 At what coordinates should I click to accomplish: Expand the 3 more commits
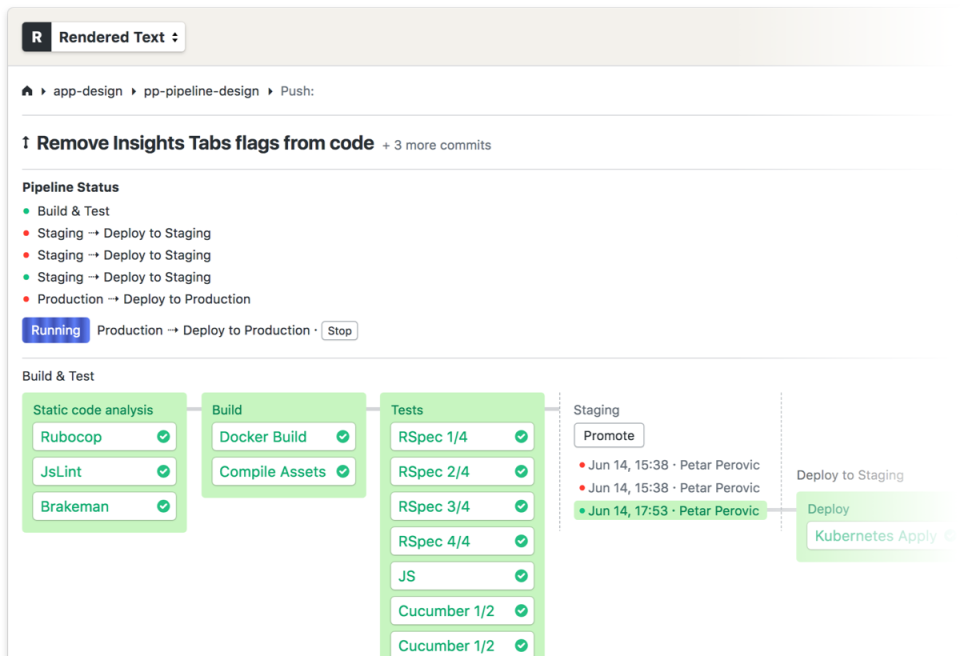436,145
